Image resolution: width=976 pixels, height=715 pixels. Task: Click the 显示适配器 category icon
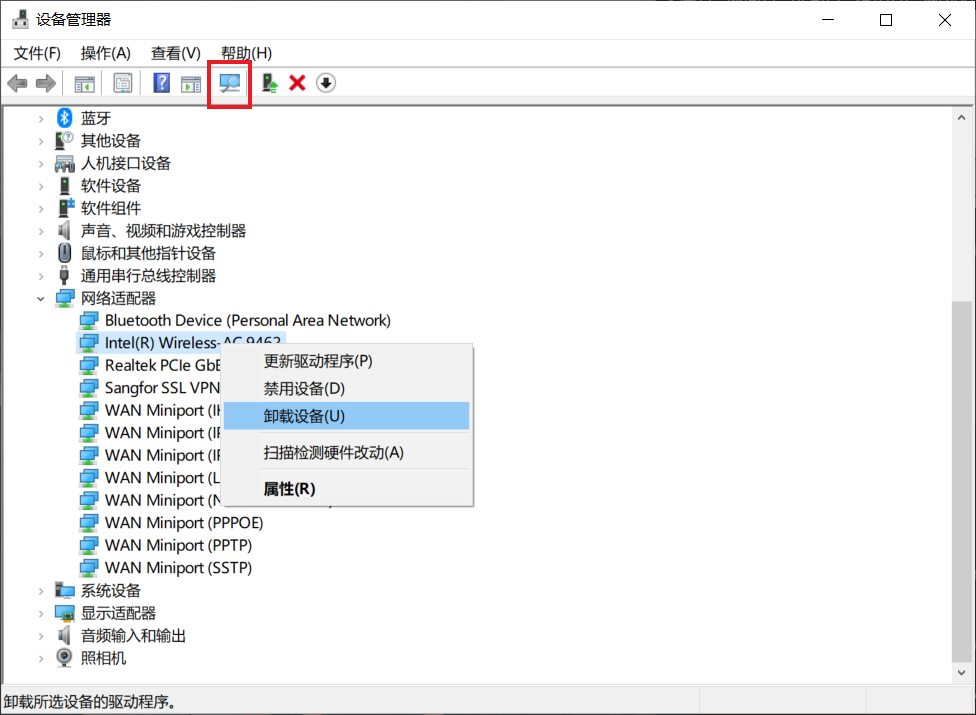click(65, 613)
